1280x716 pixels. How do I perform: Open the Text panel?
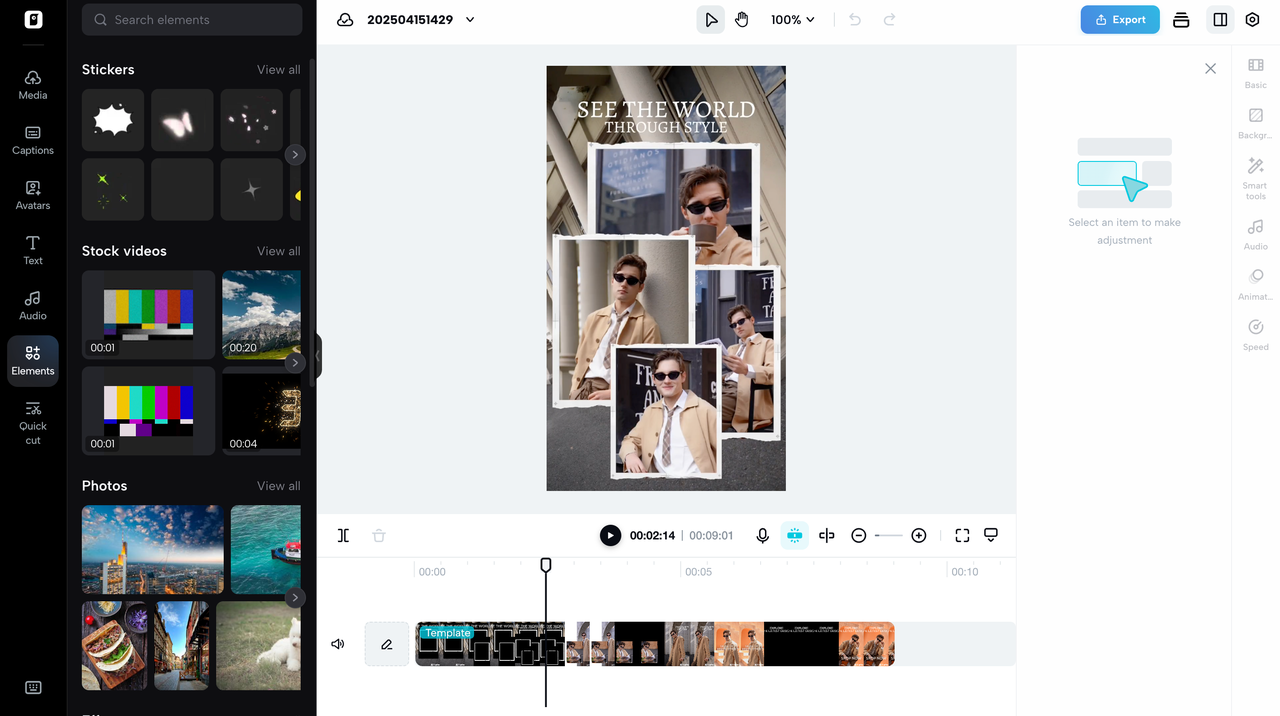[x=32, y=250]
